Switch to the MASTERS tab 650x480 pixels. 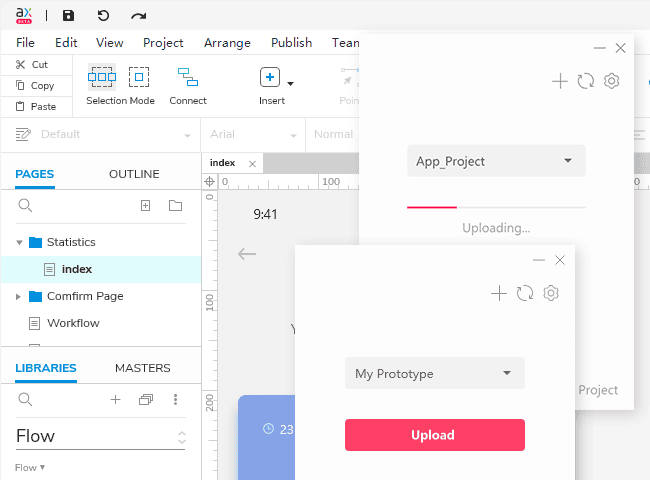[x=142, y=368]
